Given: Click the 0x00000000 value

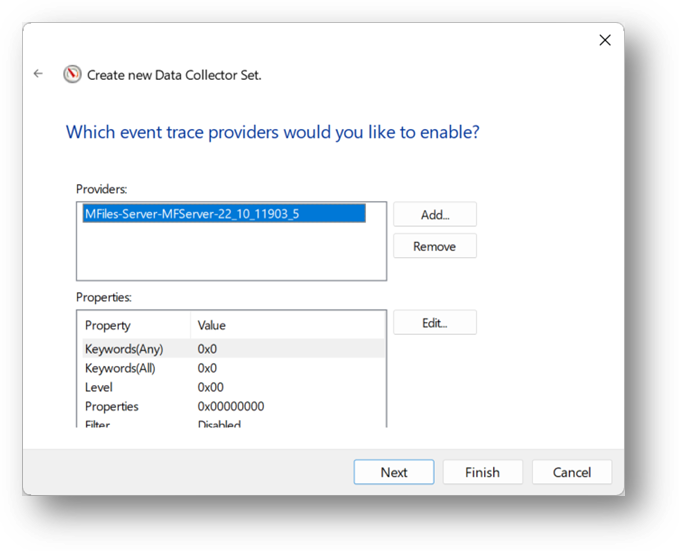Looking at the screenshot, I should pos(231,406).
